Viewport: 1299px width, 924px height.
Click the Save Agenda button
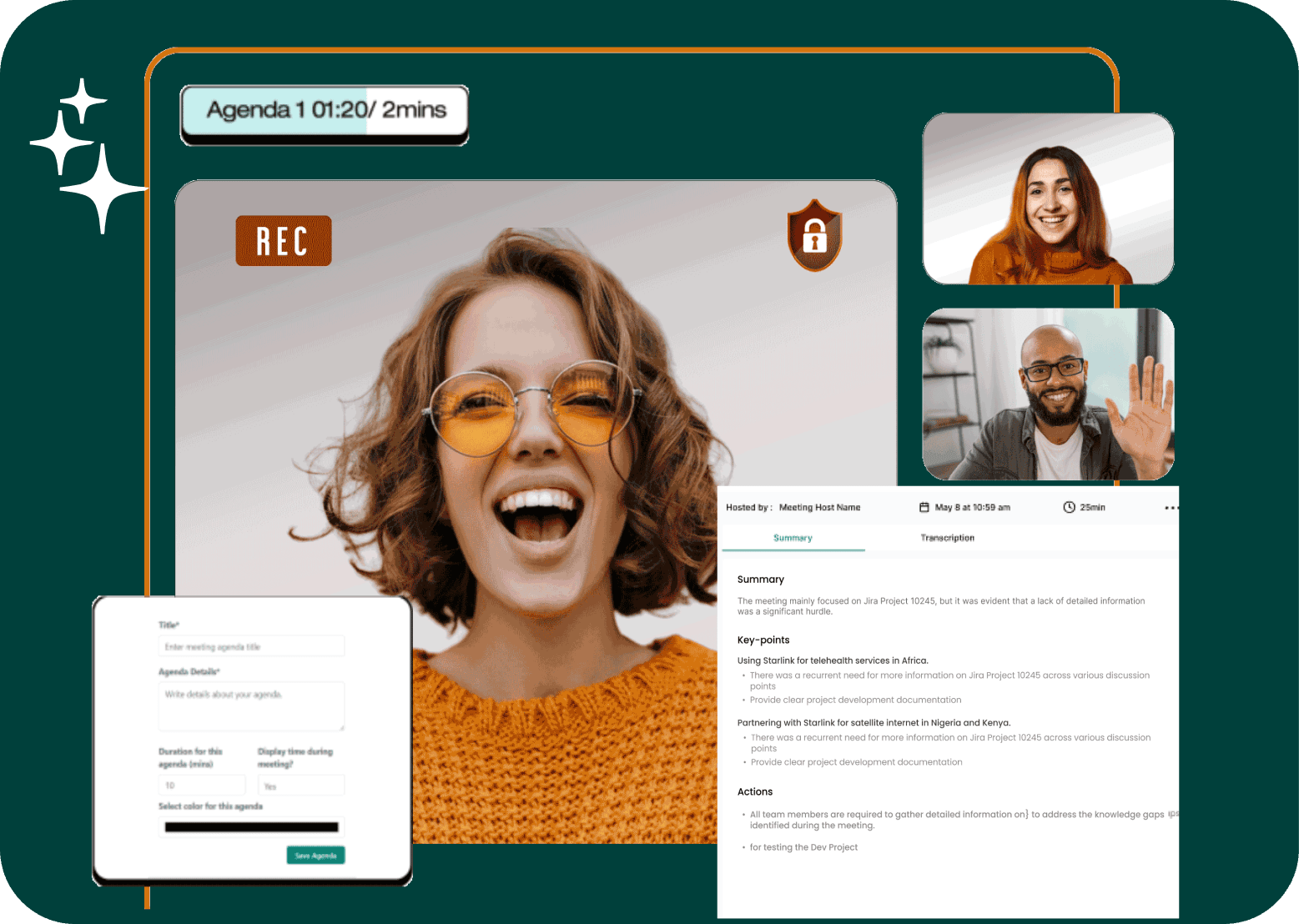[x=315, y=856]
